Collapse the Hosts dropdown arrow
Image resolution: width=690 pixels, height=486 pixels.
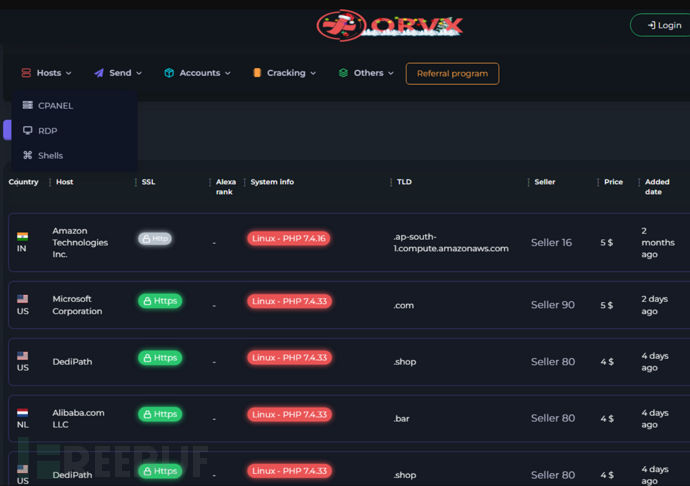pos(69,73)
